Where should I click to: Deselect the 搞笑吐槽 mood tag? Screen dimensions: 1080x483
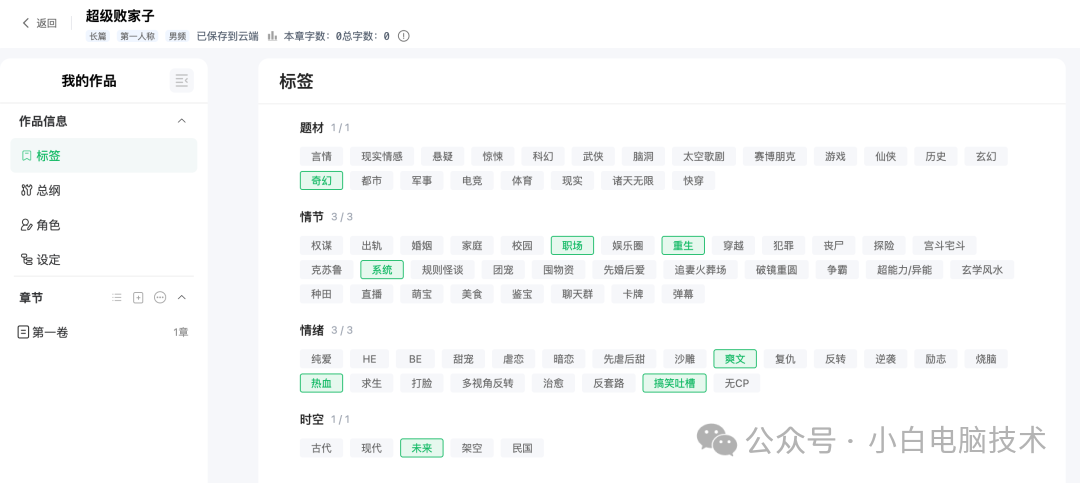674,383
